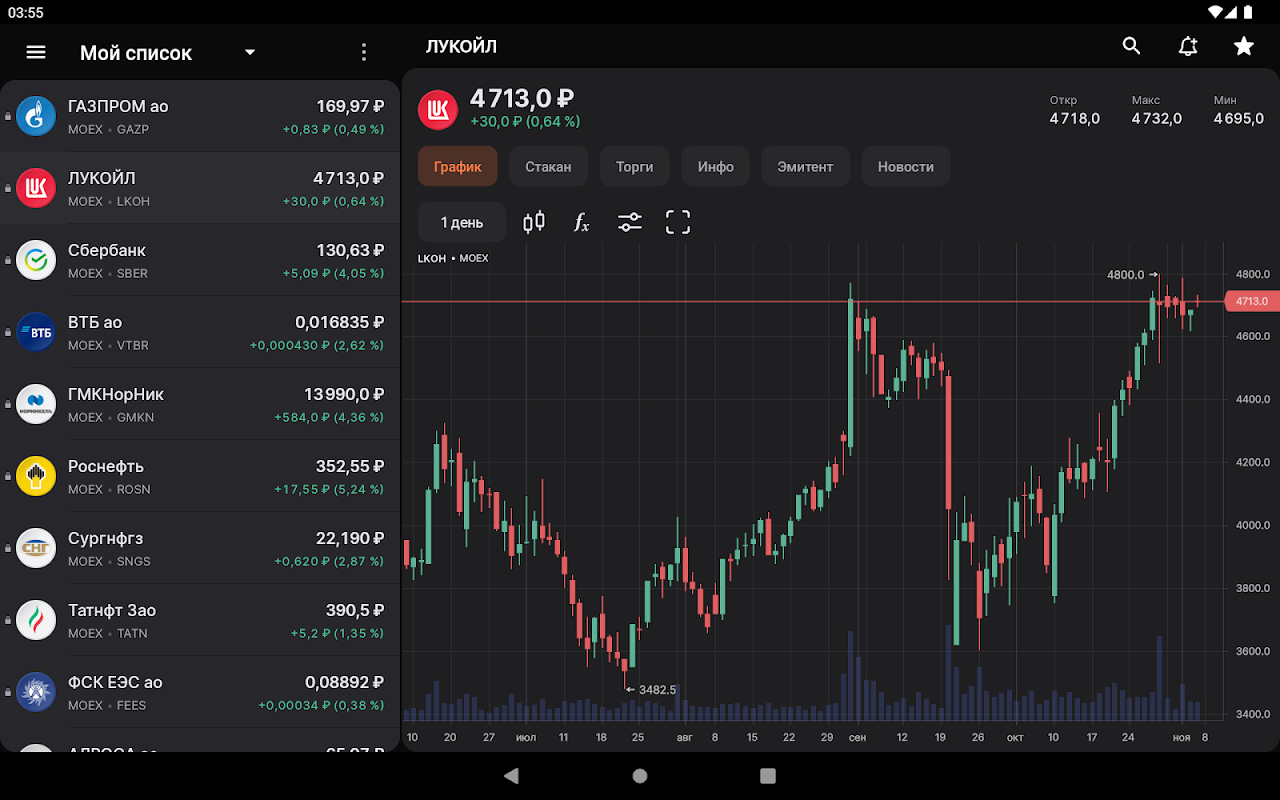Screen dimensions: 1280x800
Task: Open the Торги tab
Action: tap(634, 167)
